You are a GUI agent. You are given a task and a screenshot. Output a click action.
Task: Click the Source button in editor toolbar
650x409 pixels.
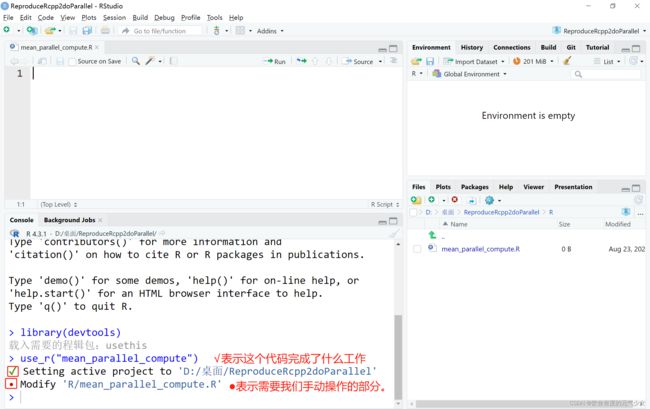click(x=359, y=61)
